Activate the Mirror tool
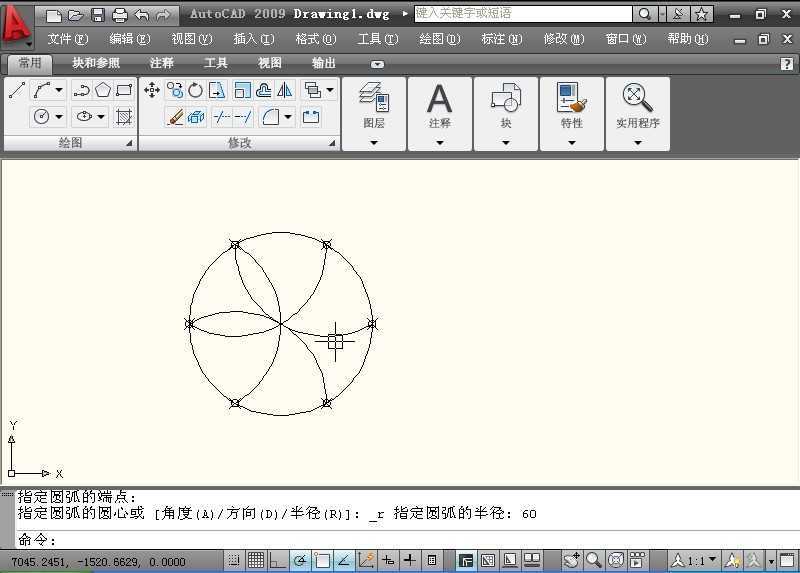800x573 pixels. [x=285, y=91]
